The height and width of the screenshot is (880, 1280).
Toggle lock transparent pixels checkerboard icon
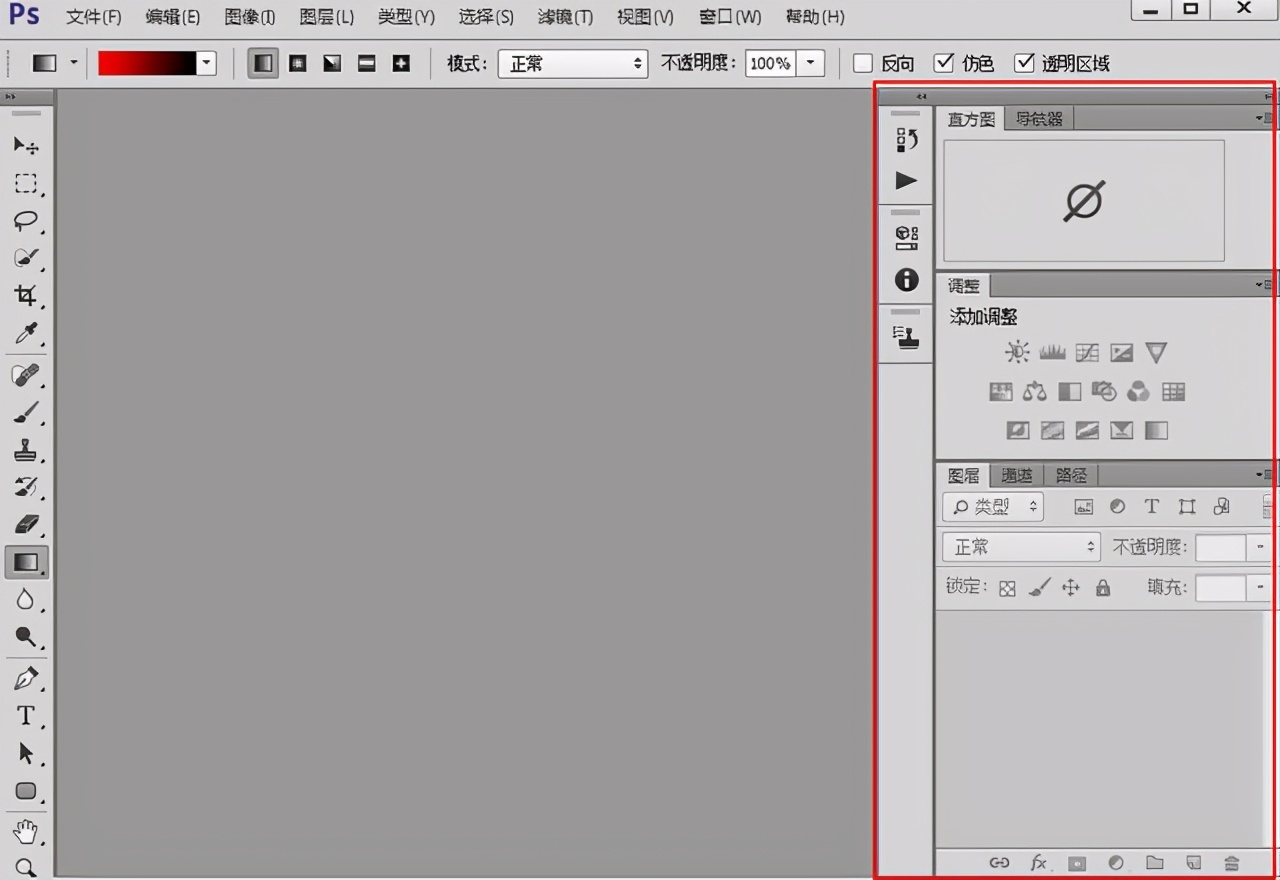pyautogui.click(x=1007, y=588)
